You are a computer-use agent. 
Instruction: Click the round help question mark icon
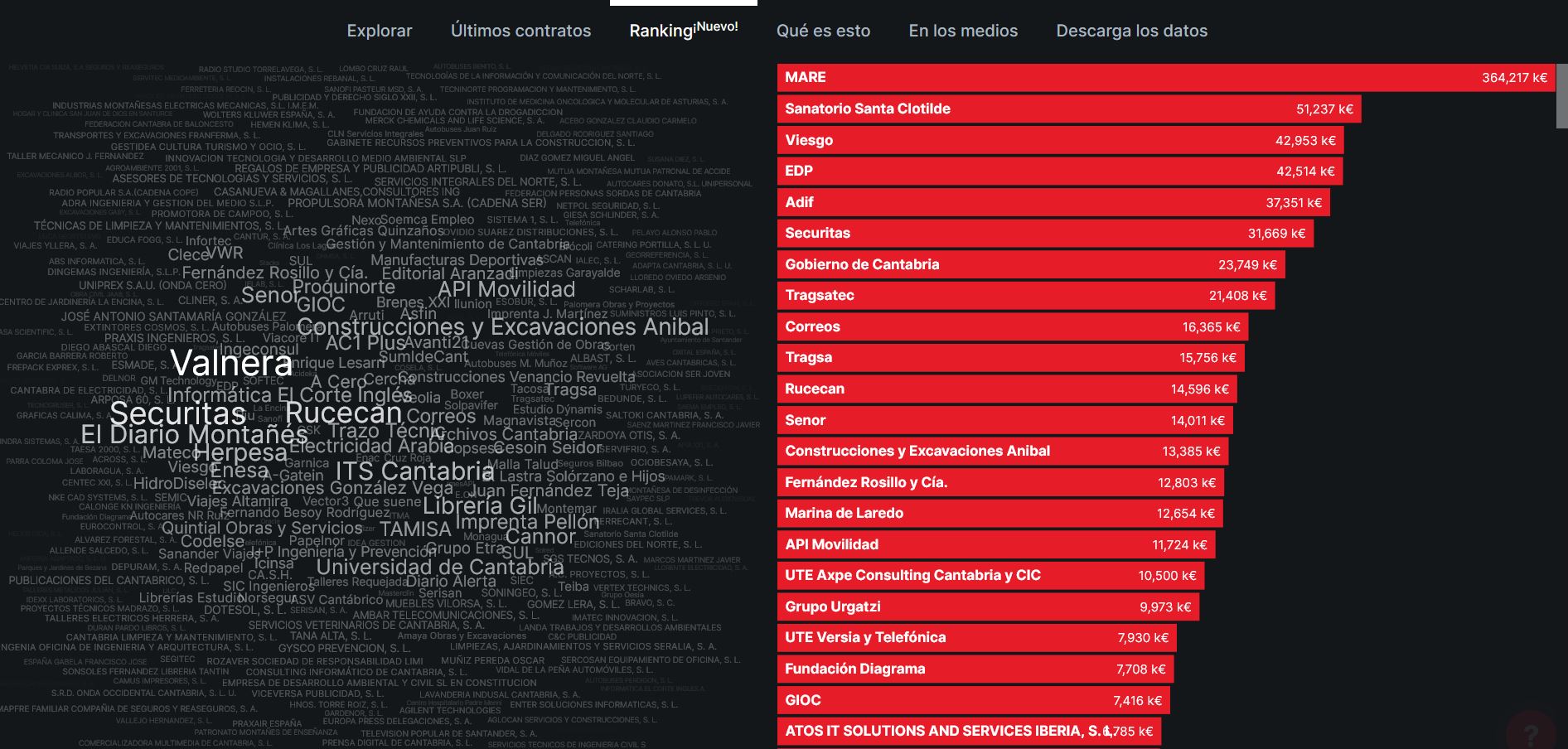click(x=1531, y=732)
